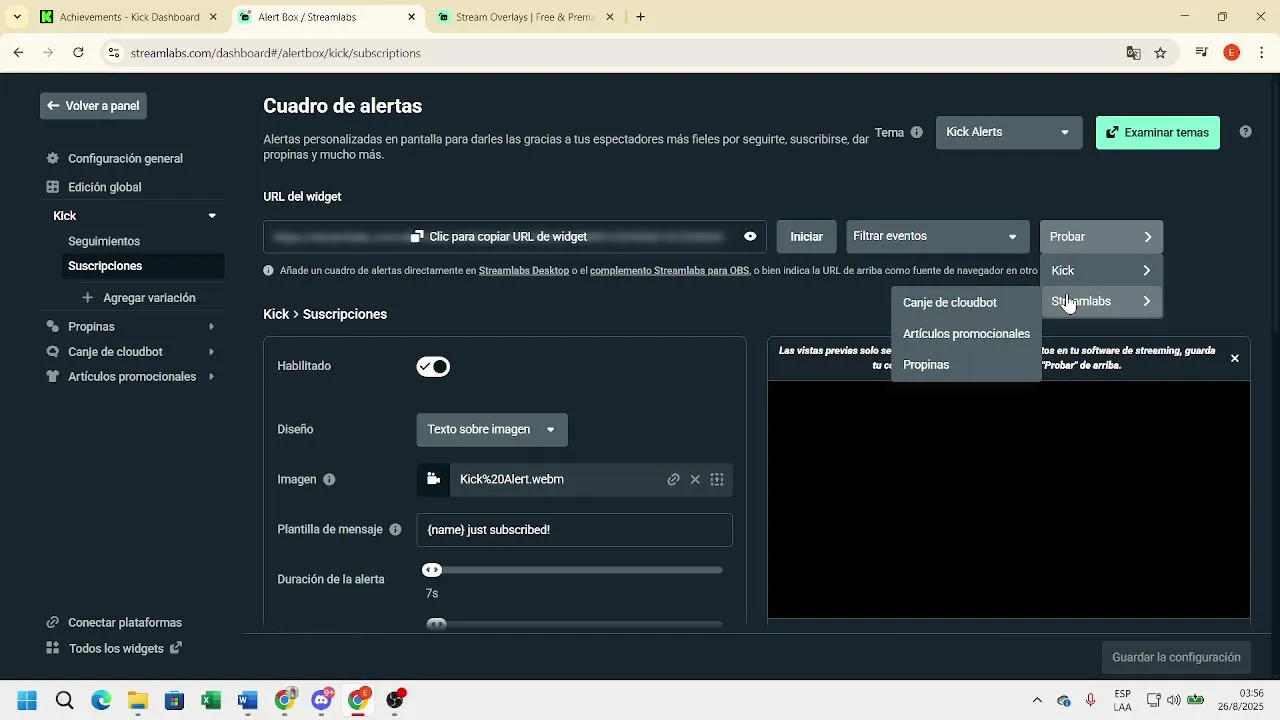Open Configuración general in the sidebar
The width and height of the screenshot is (1280, 720).
[125, 158]
